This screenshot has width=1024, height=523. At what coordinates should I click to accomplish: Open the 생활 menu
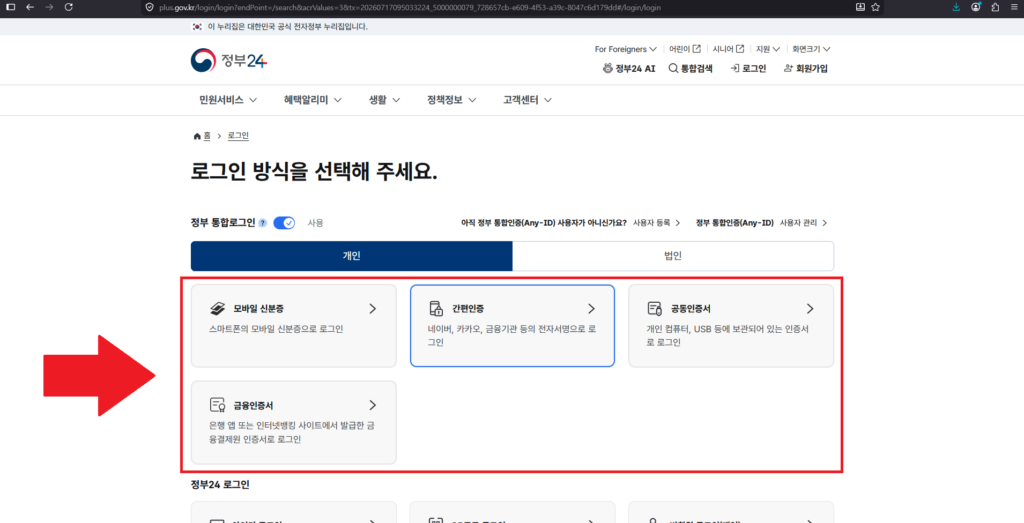(385, 101)
